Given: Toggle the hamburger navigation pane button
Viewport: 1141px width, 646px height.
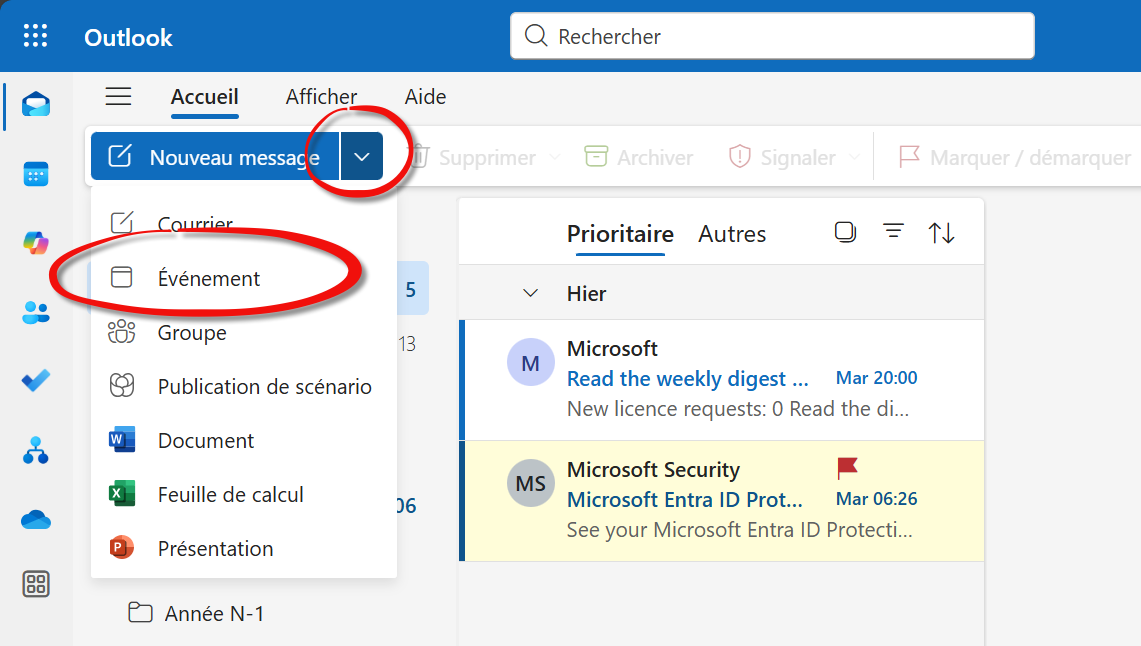Looking at the screenshot, I should point(119,97).
